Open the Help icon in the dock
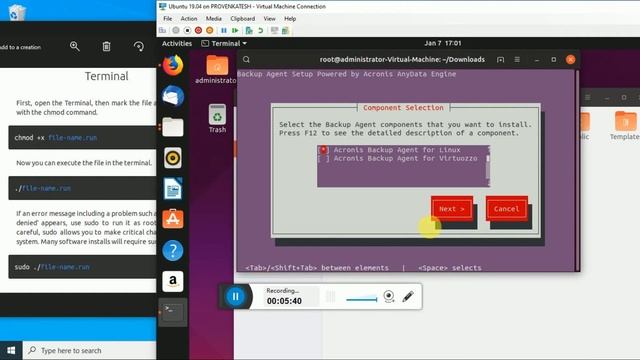Screen dimensions: 640x360 pyautogui.click(x=173, y=250)
